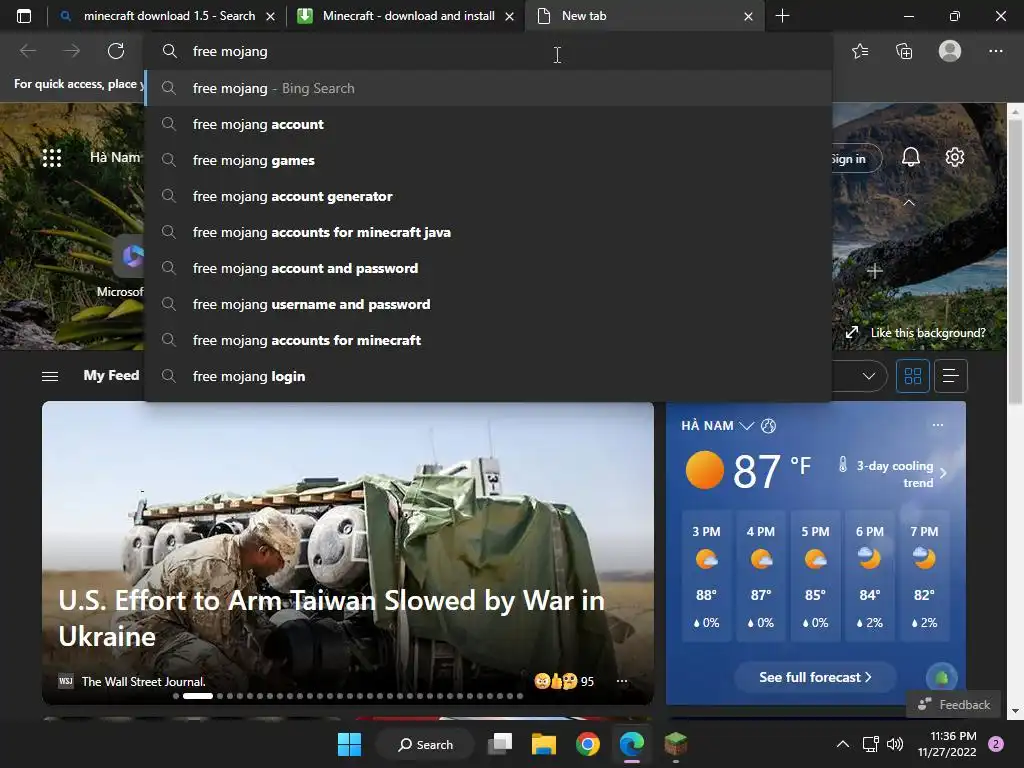The width and height of the screenshot is (1024, 768).
Task: Click the My Feed label
Action: (111, 376)
